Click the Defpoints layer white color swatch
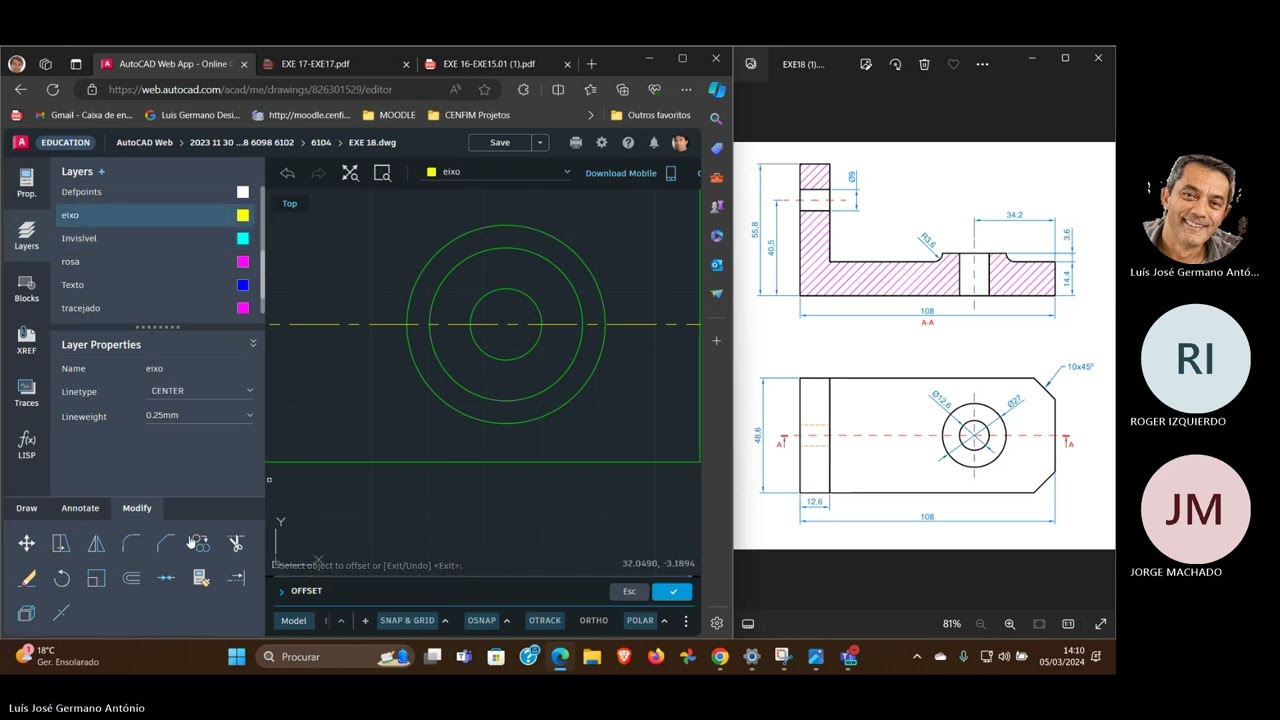The width and height of the screenshot is (1280, 720). (243, 192)
